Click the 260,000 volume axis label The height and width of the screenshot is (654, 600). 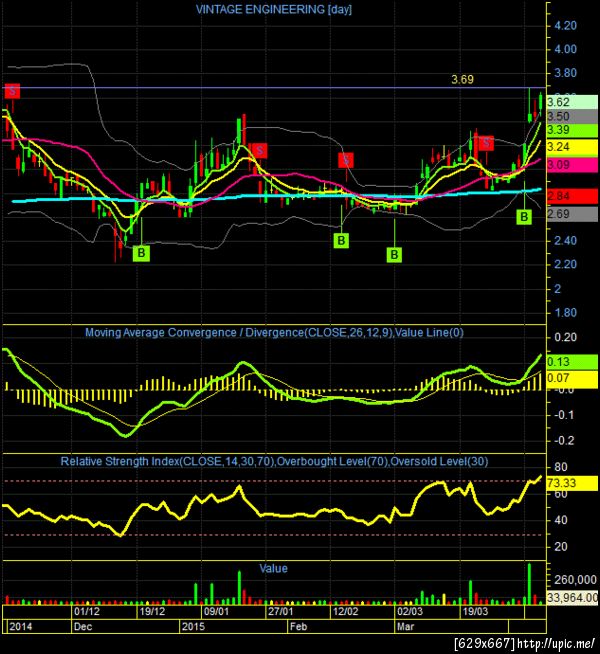coord(575,580)
